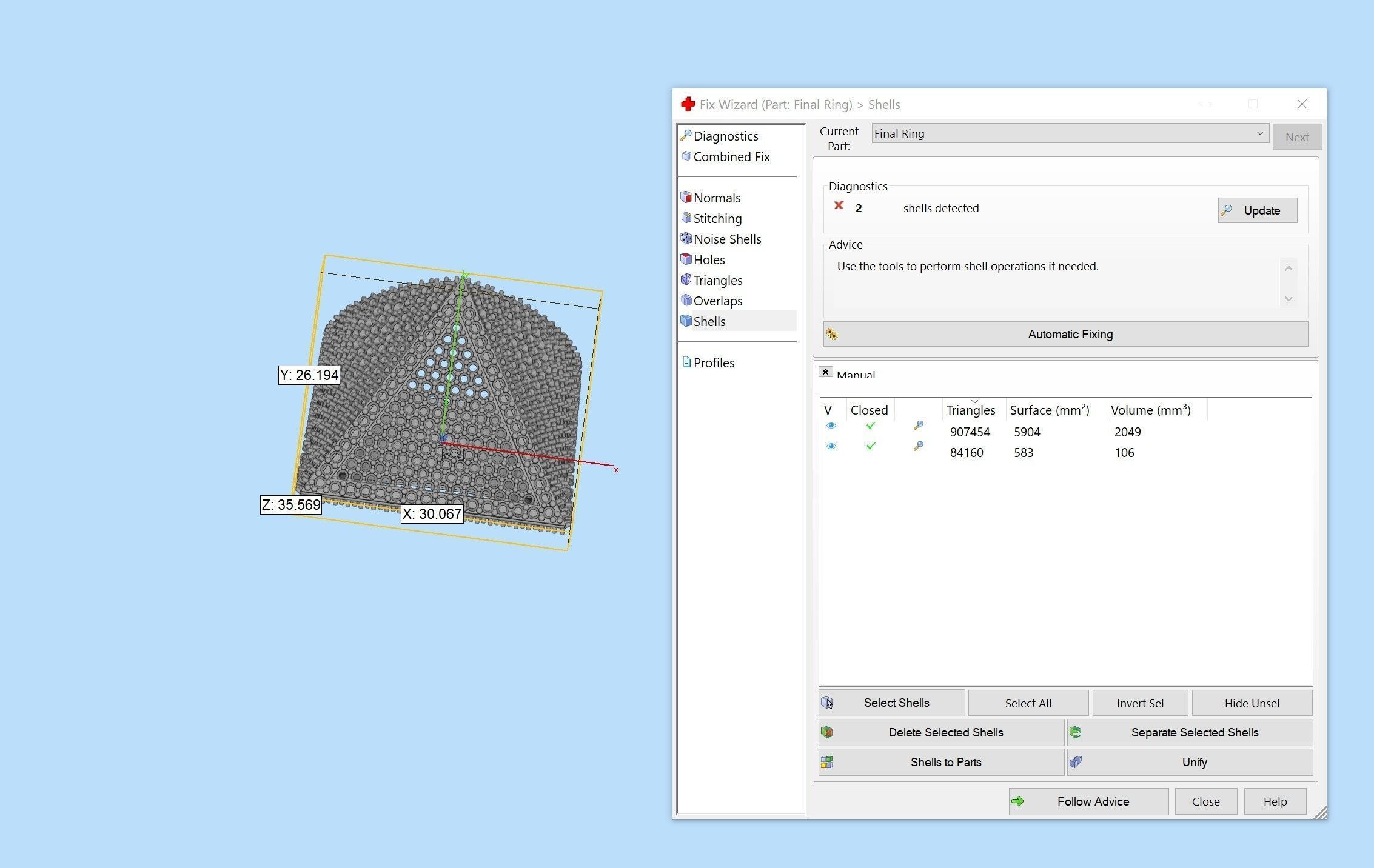The height and width of the screenshot is (868, 1374).
Task: Click the Hide Unsel button
Action: [x=1252, y=703]
